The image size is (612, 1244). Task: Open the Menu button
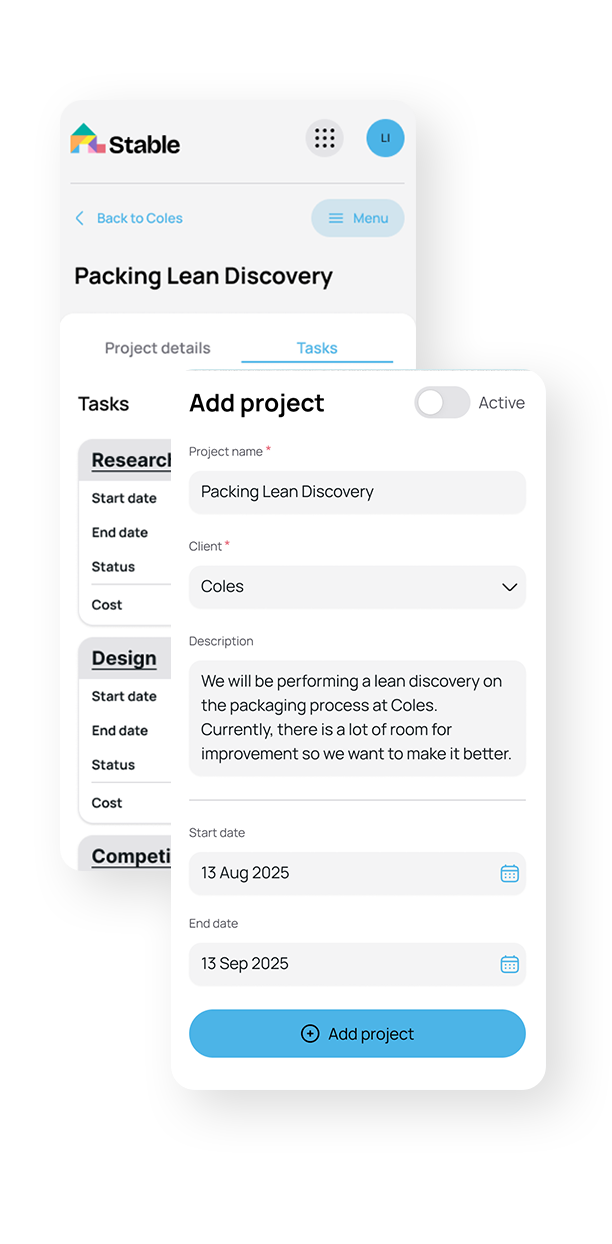point(357,218)
